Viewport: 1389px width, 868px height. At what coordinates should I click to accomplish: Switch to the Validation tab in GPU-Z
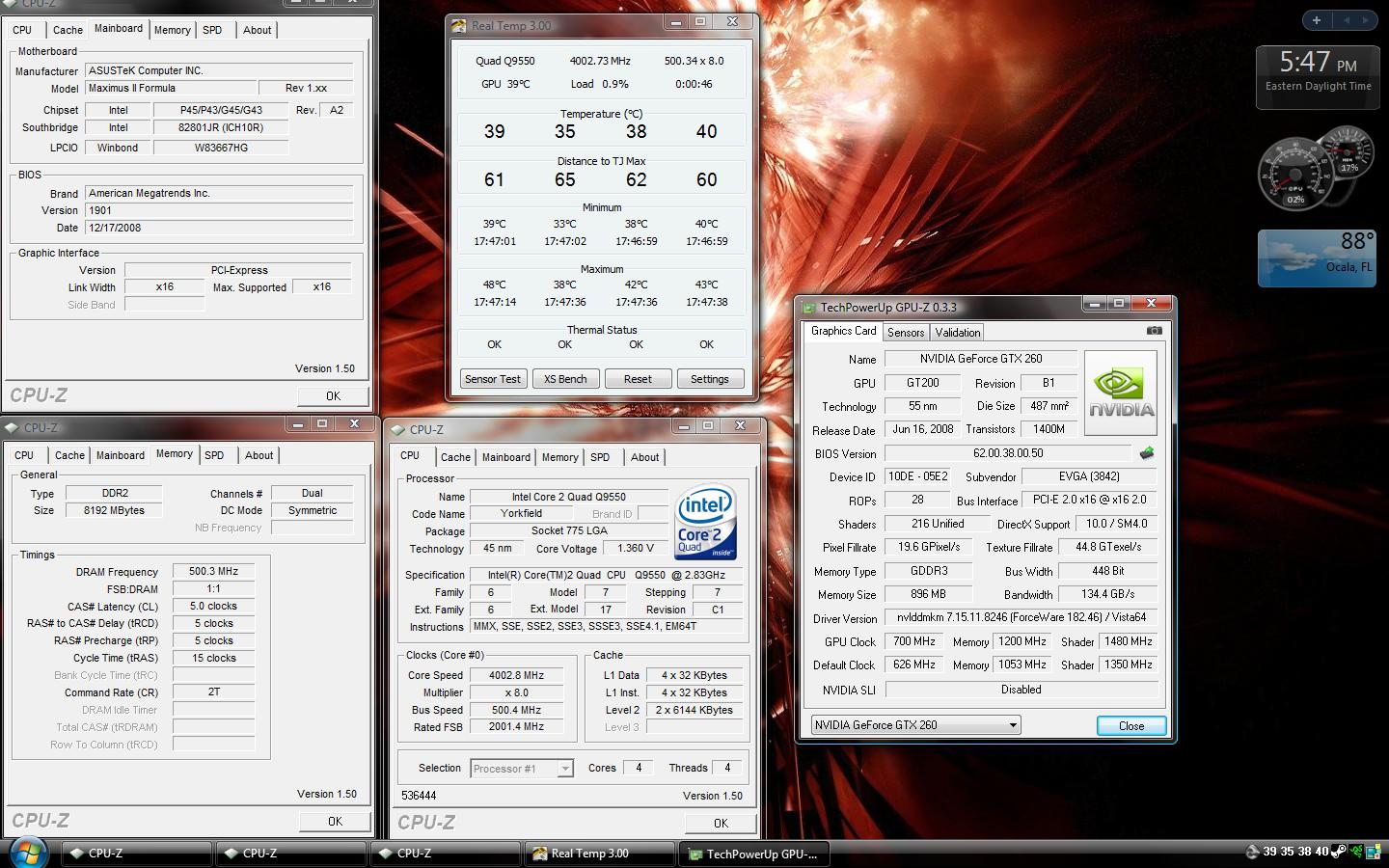[958, 332]
